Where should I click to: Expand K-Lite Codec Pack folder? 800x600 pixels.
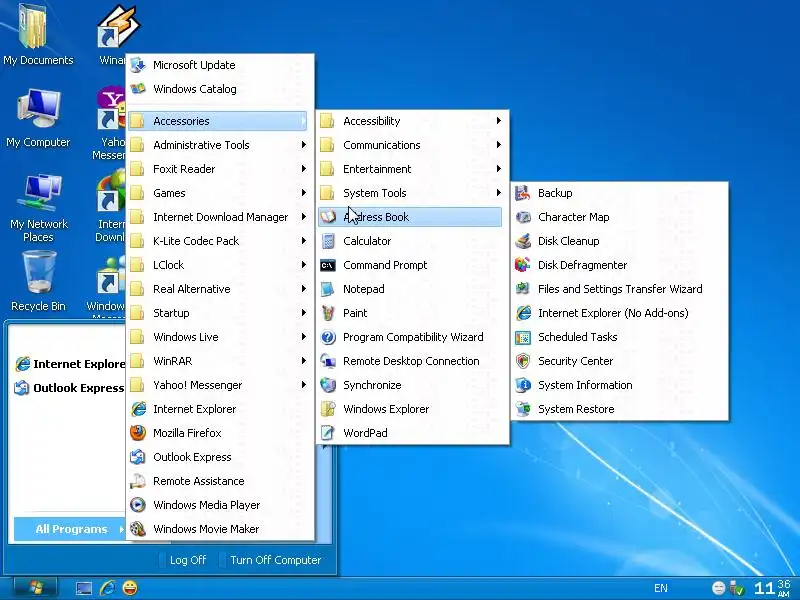218,241
